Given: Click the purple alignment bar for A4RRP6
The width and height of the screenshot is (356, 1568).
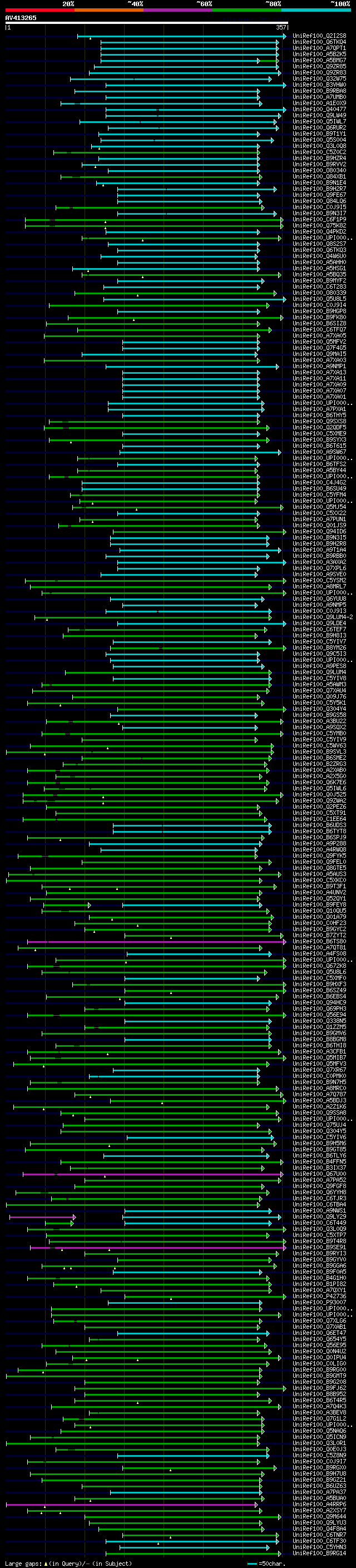Looking at the screenshot, I should coord(132,1505).
